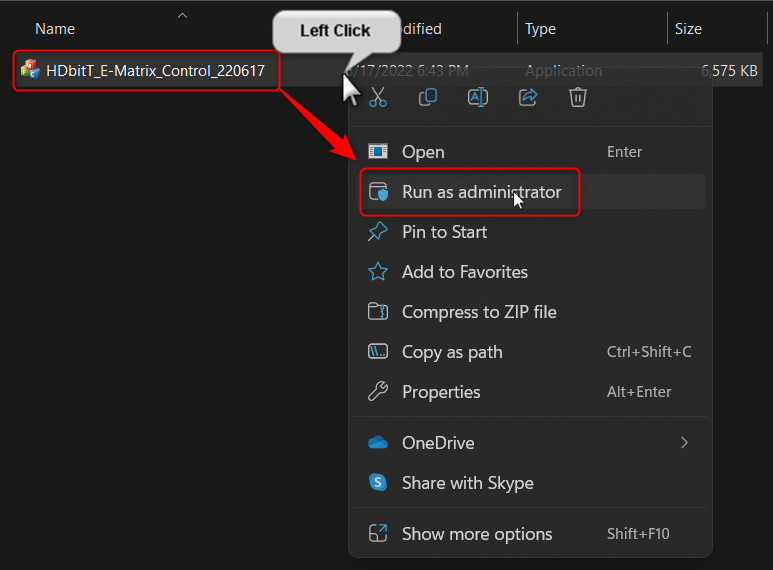Select Pin to Start
Screen dimensions: 773x570
tap(444, 232)
